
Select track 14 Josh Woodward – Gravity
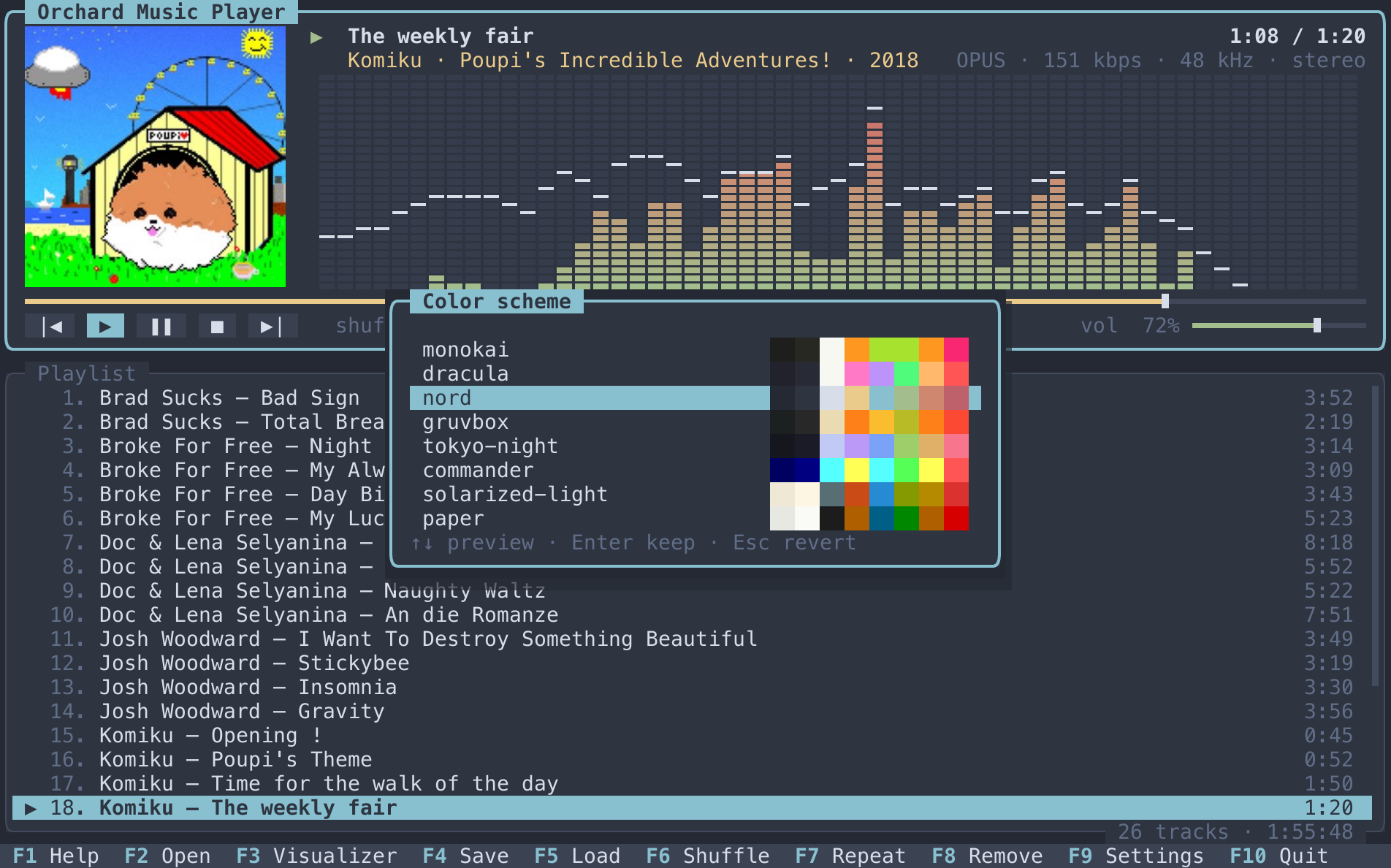click(x=692, y=711)
